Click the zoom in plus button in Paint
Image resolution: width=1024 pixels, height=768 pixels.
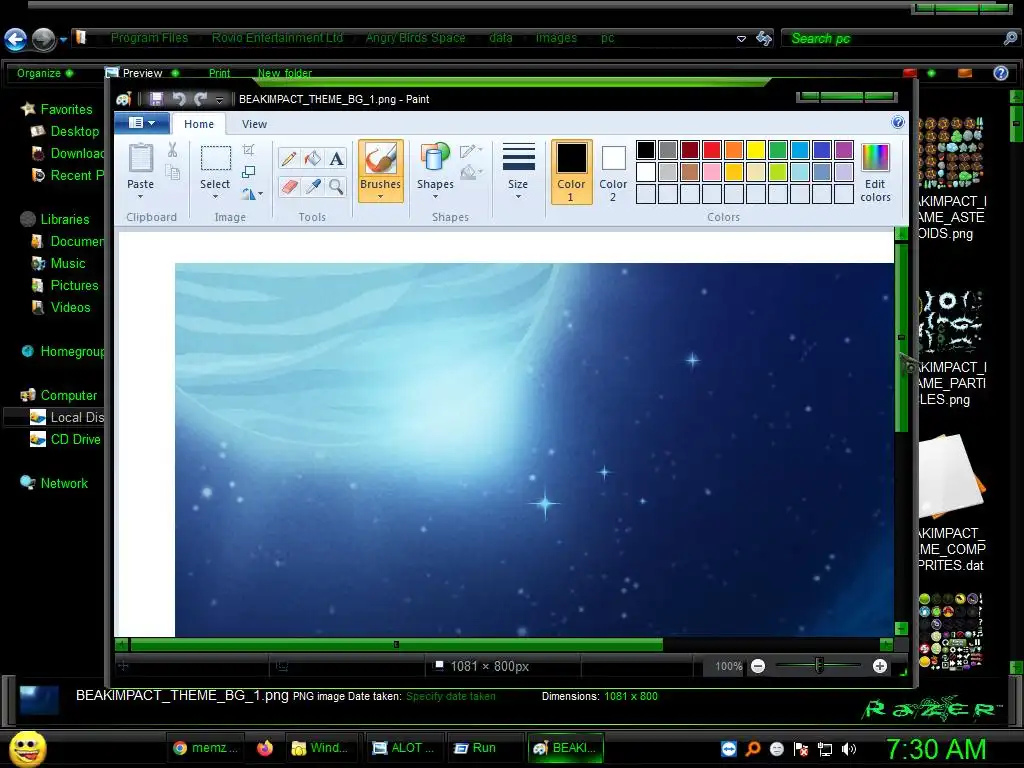tap(880, 666)
